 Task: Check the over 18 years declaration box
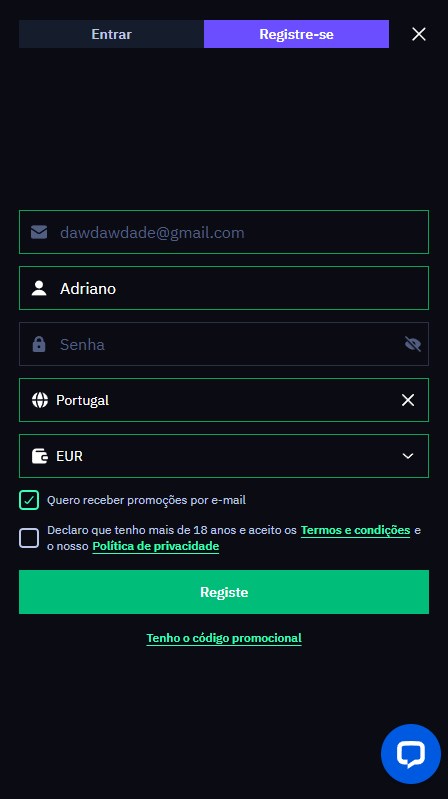pos(29,538)
